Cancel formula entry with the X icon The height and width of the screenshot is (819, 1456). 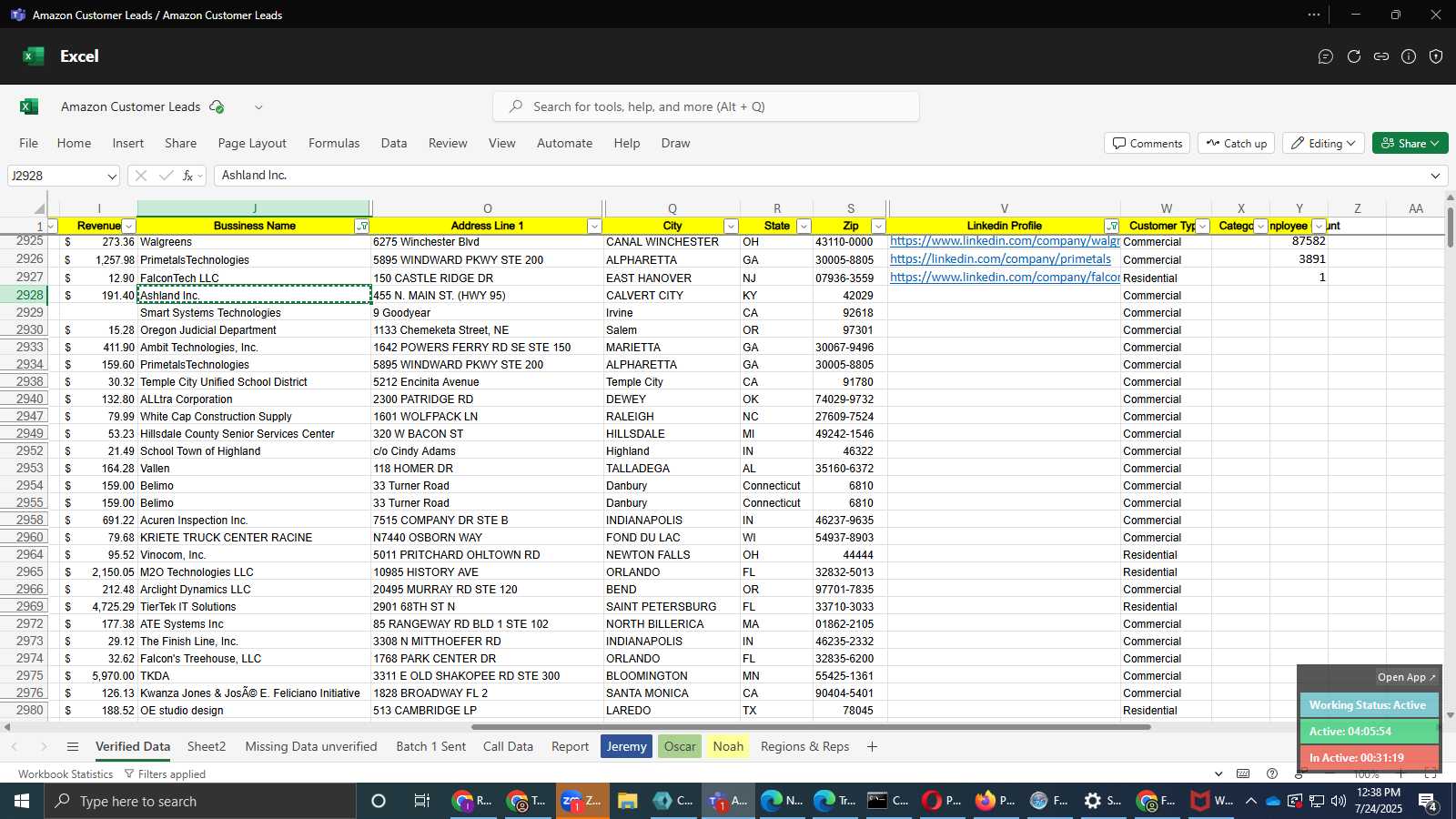(140, 176)
